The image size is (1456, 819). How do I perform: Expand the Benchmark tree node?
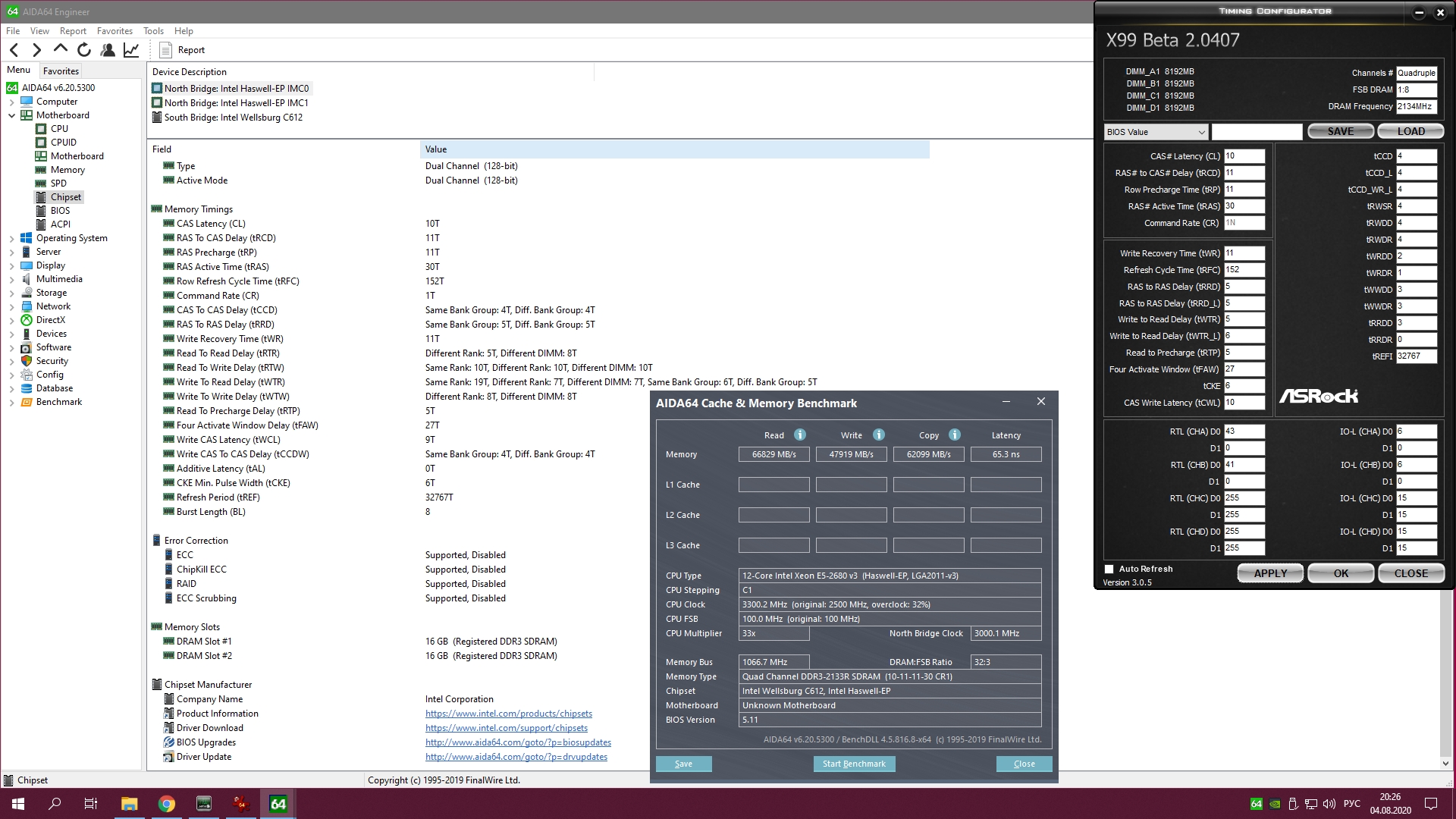(x=11, y=402)
